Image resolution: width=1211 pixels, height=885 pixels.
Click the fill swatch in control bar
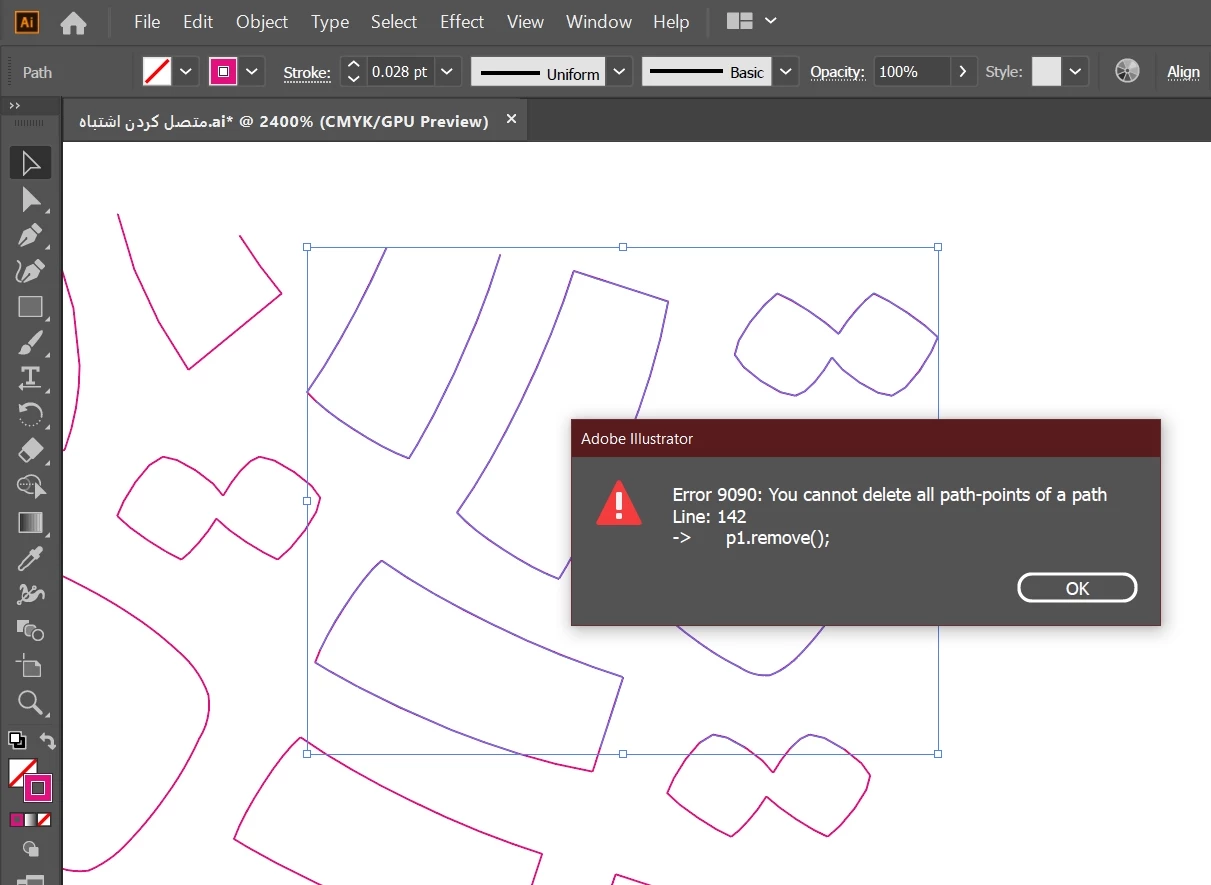point(157,71)
